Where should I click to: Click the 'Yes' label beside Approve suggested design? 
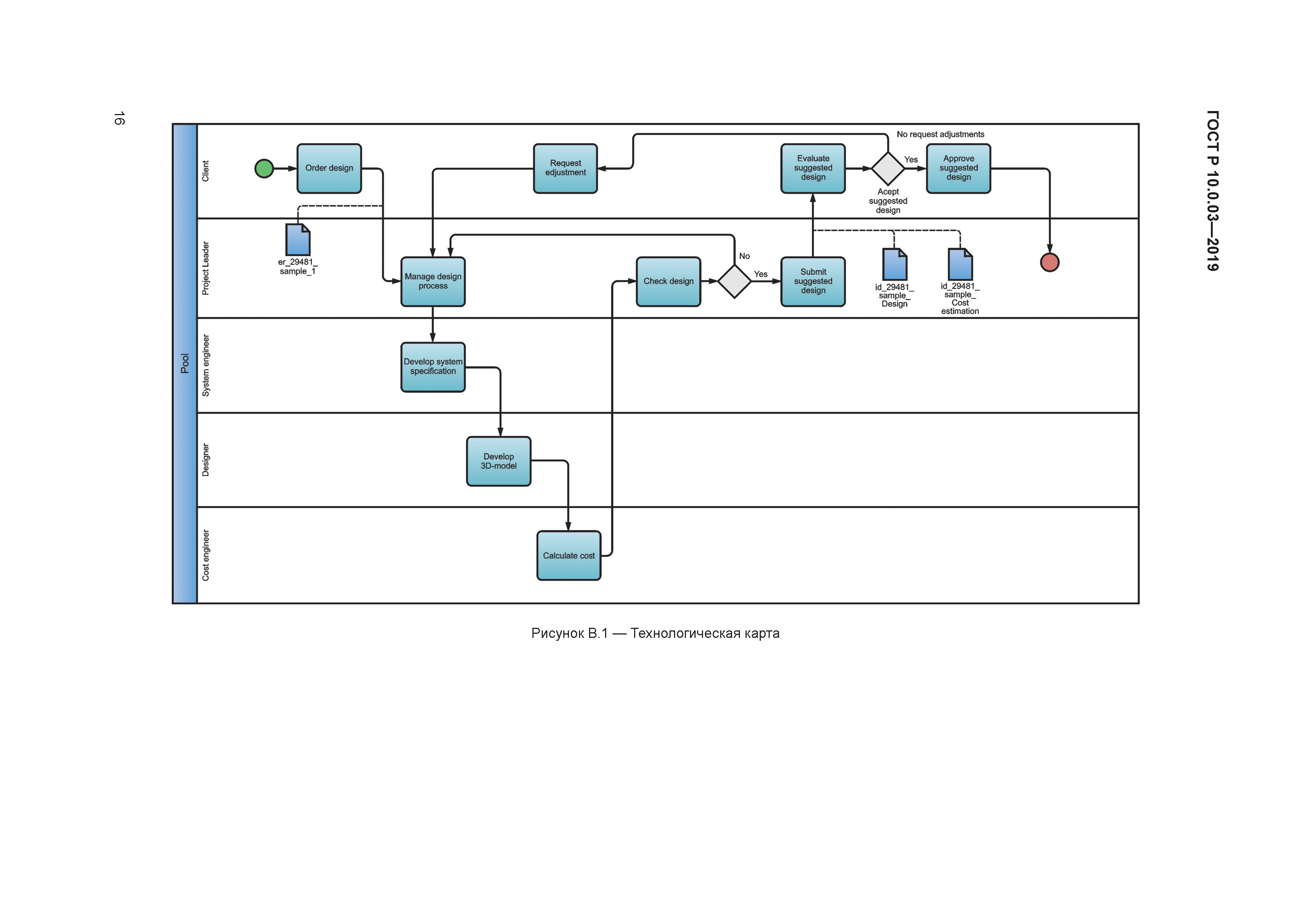(911, 159)
